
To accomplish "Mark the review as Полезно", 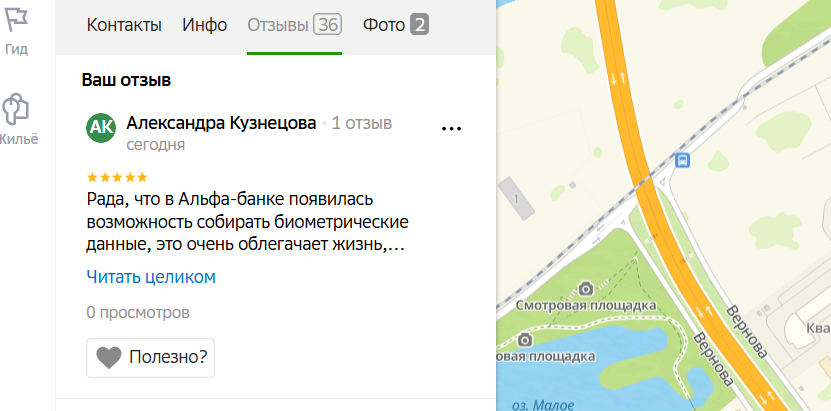I will pos(151,358).
